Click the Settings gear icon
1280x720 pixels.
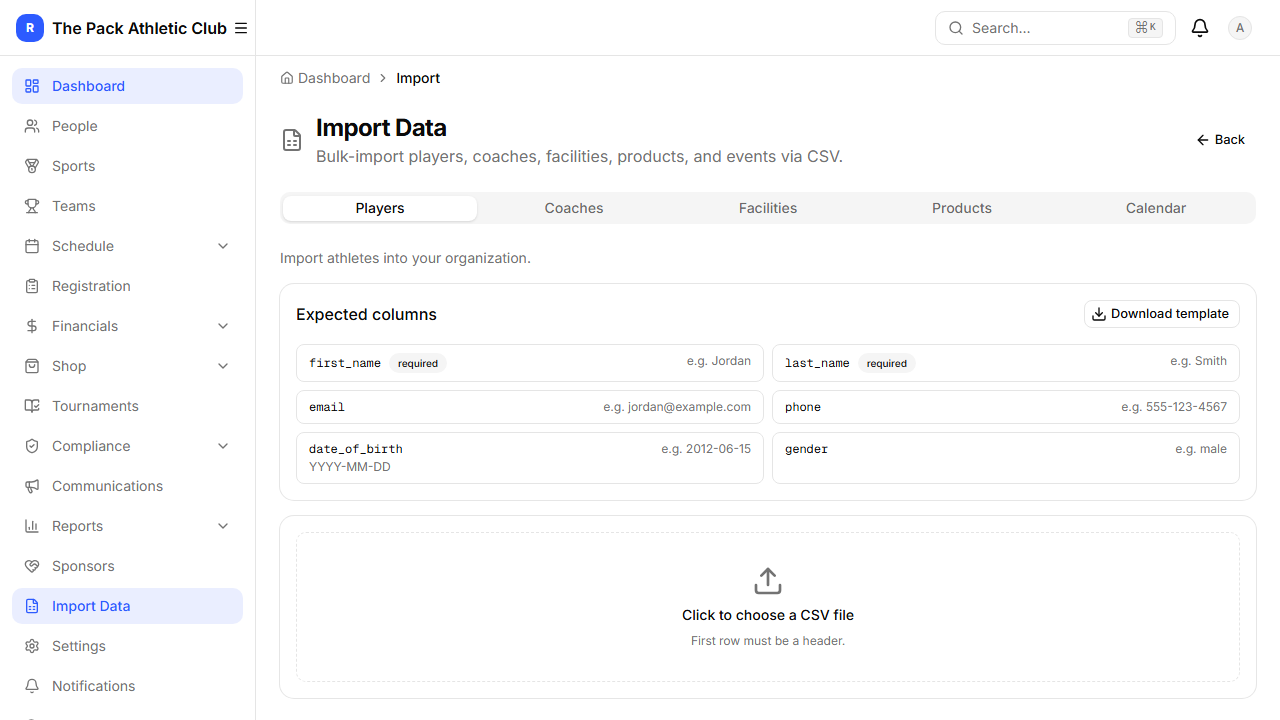[x=32, y=646]
